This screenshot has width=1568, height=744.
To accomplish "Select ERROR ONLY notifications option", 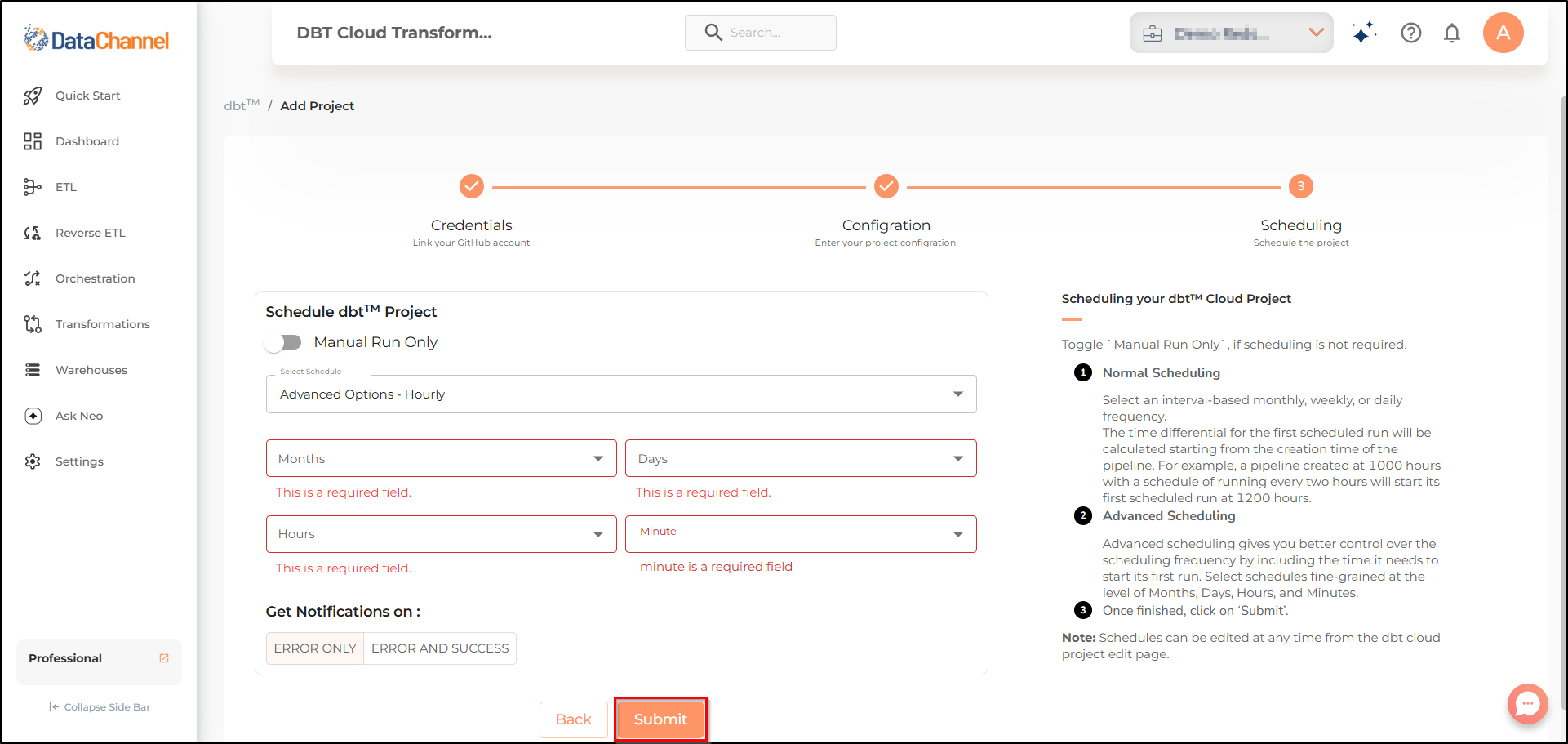I will (315, 648).
